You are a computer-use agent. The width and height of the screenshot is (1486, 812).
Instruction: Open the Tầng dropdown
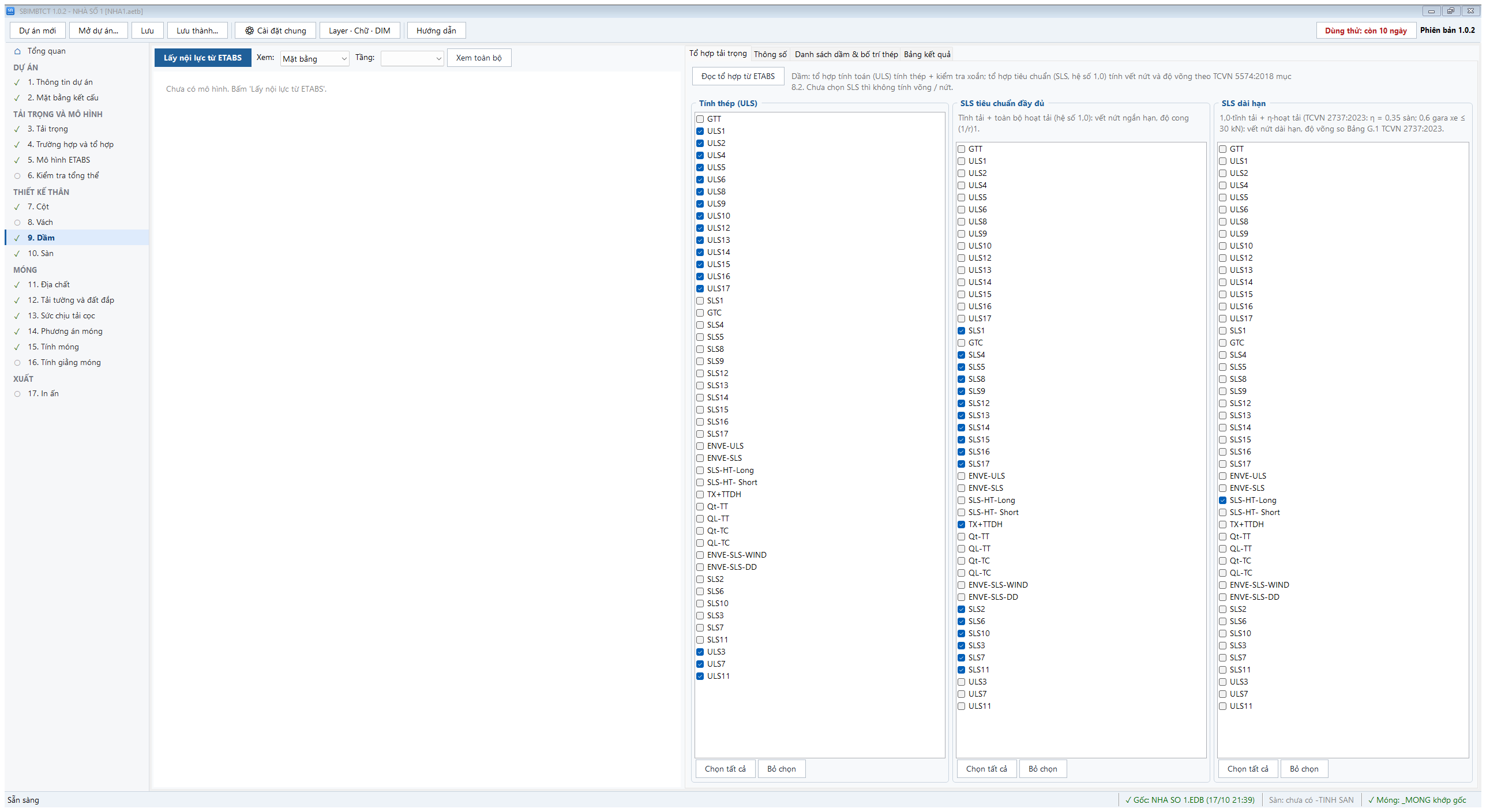point(412,59)
